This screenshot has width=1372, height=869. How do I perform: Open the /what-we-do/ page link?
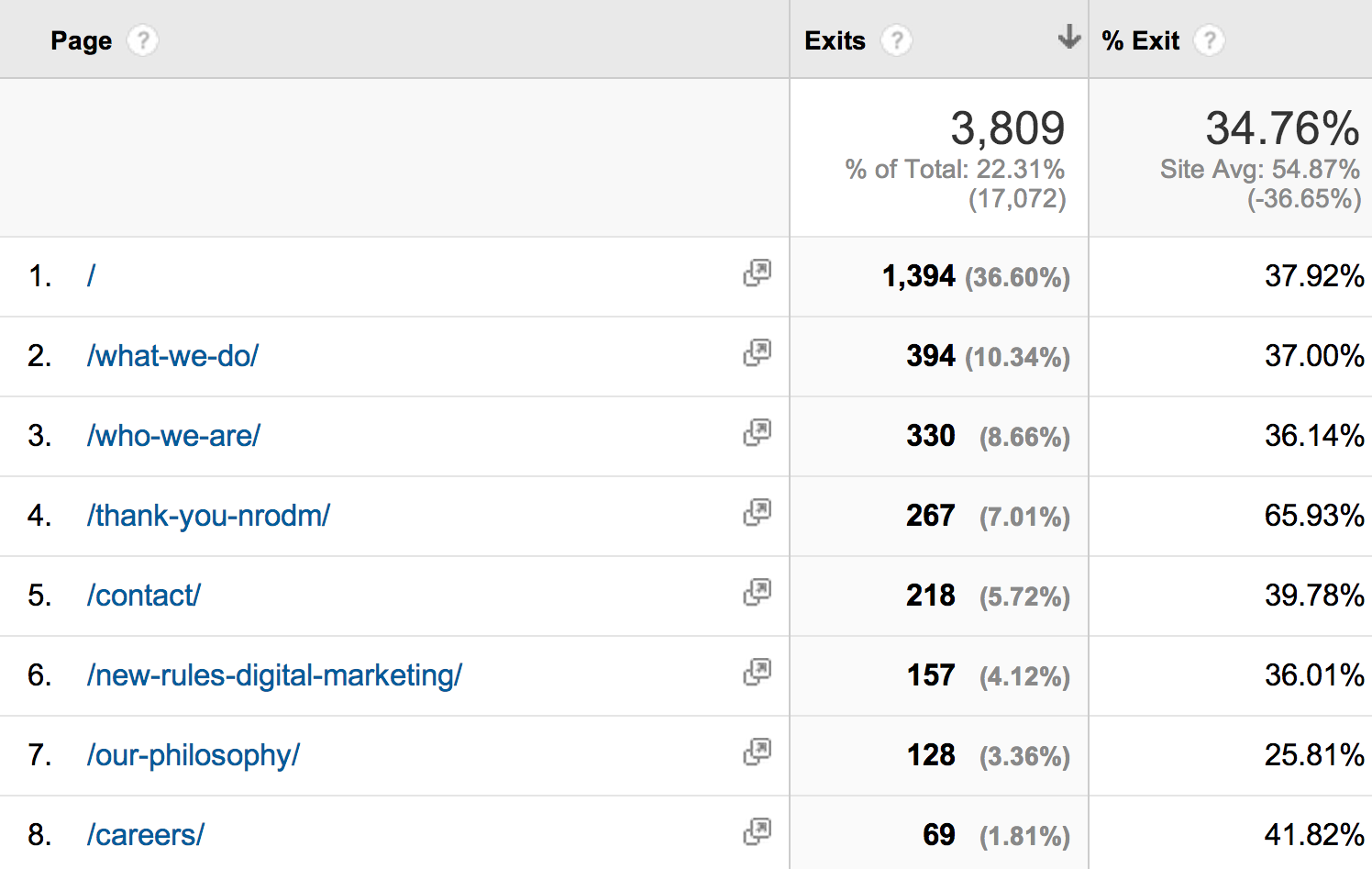[173, 356]
